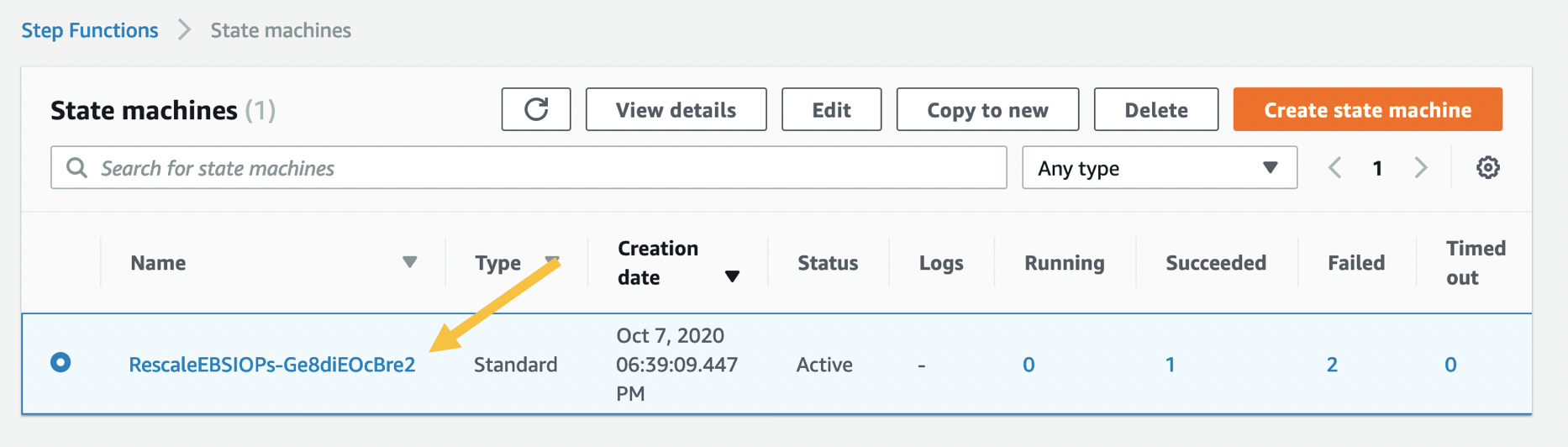Sort by Creation date column arrow
This screenshot has height=447, width=1568.
point(732,276)
